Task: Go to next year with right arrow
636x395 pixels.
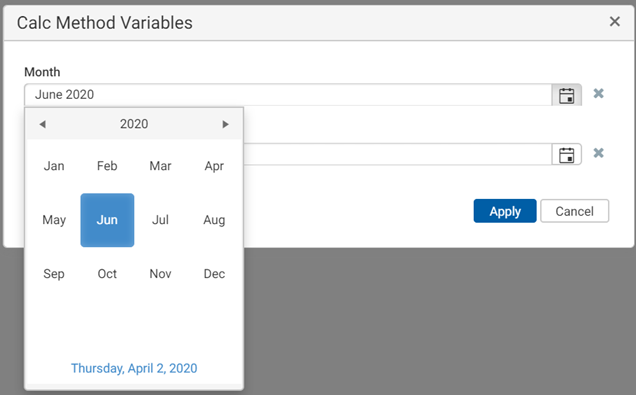Action: point(226,124)
